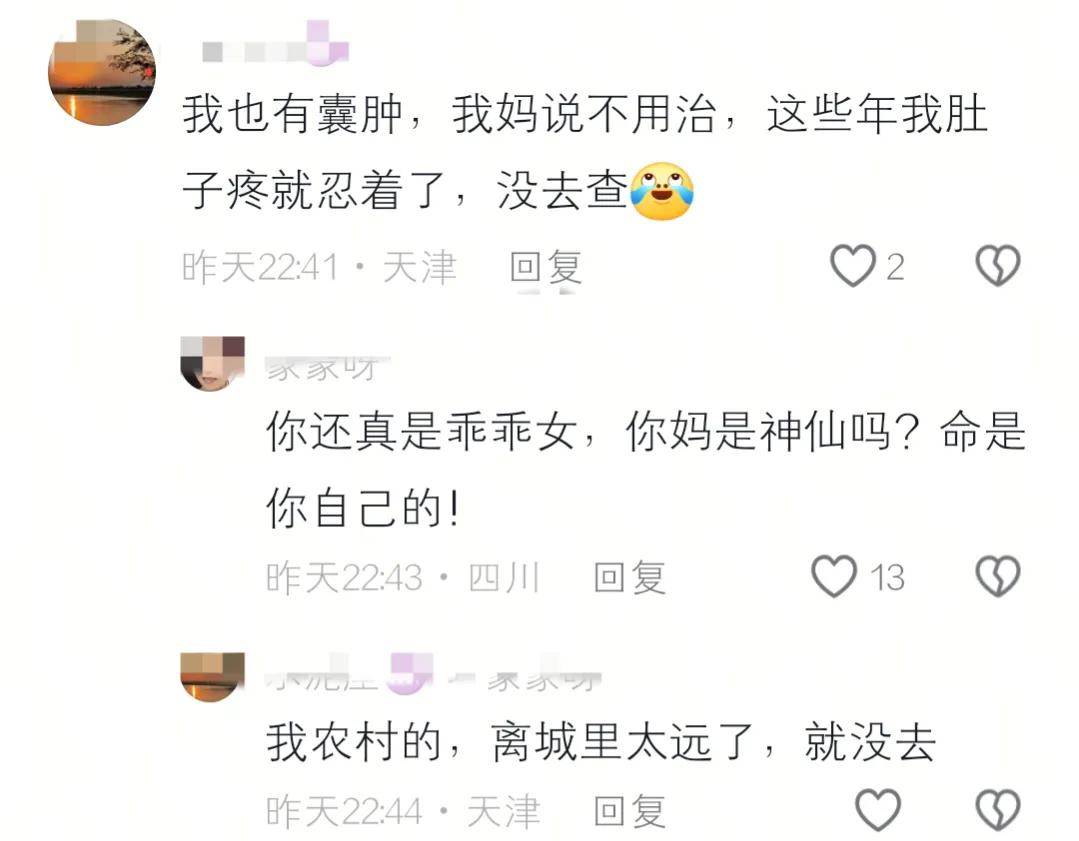Like the 我农村的 reply

pos(877,809)
